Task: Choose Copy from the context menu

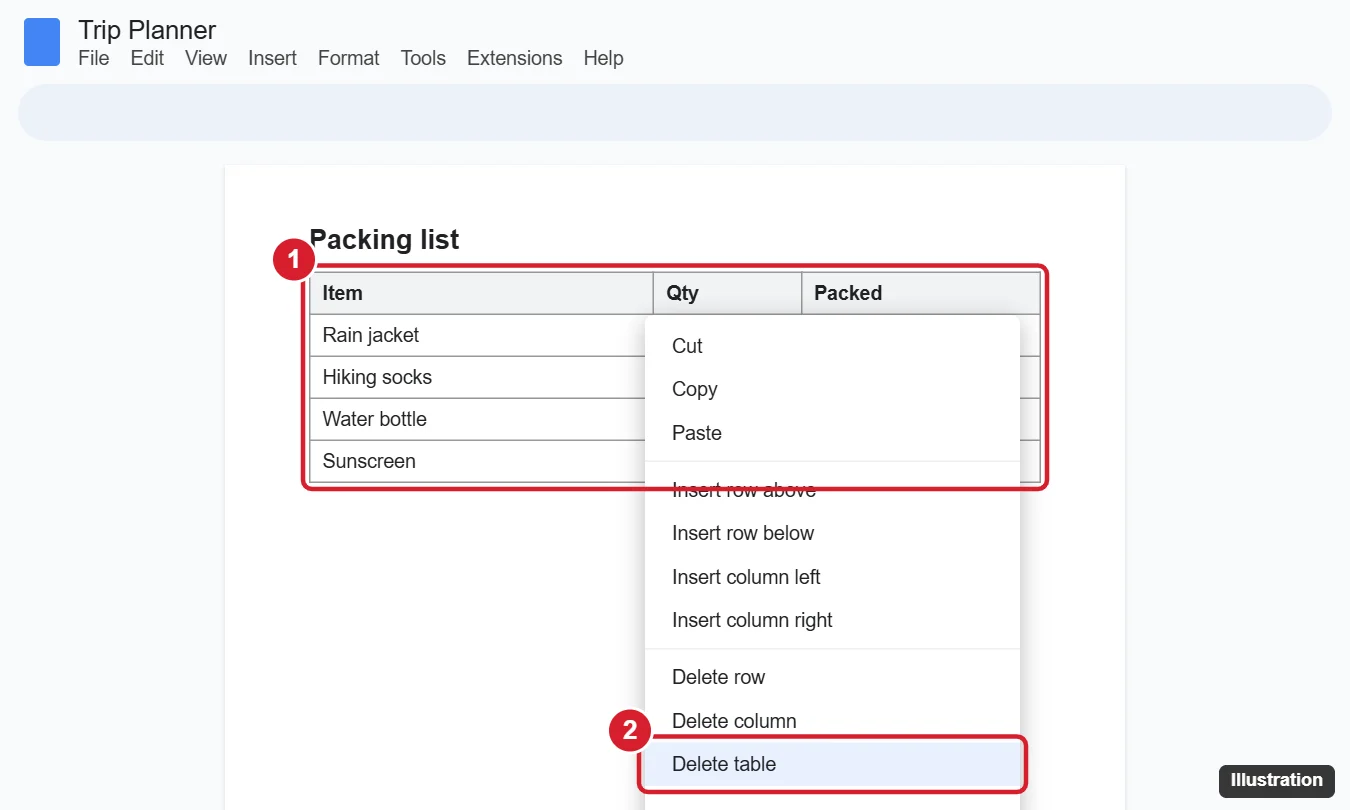Action: tap(832, 389)
